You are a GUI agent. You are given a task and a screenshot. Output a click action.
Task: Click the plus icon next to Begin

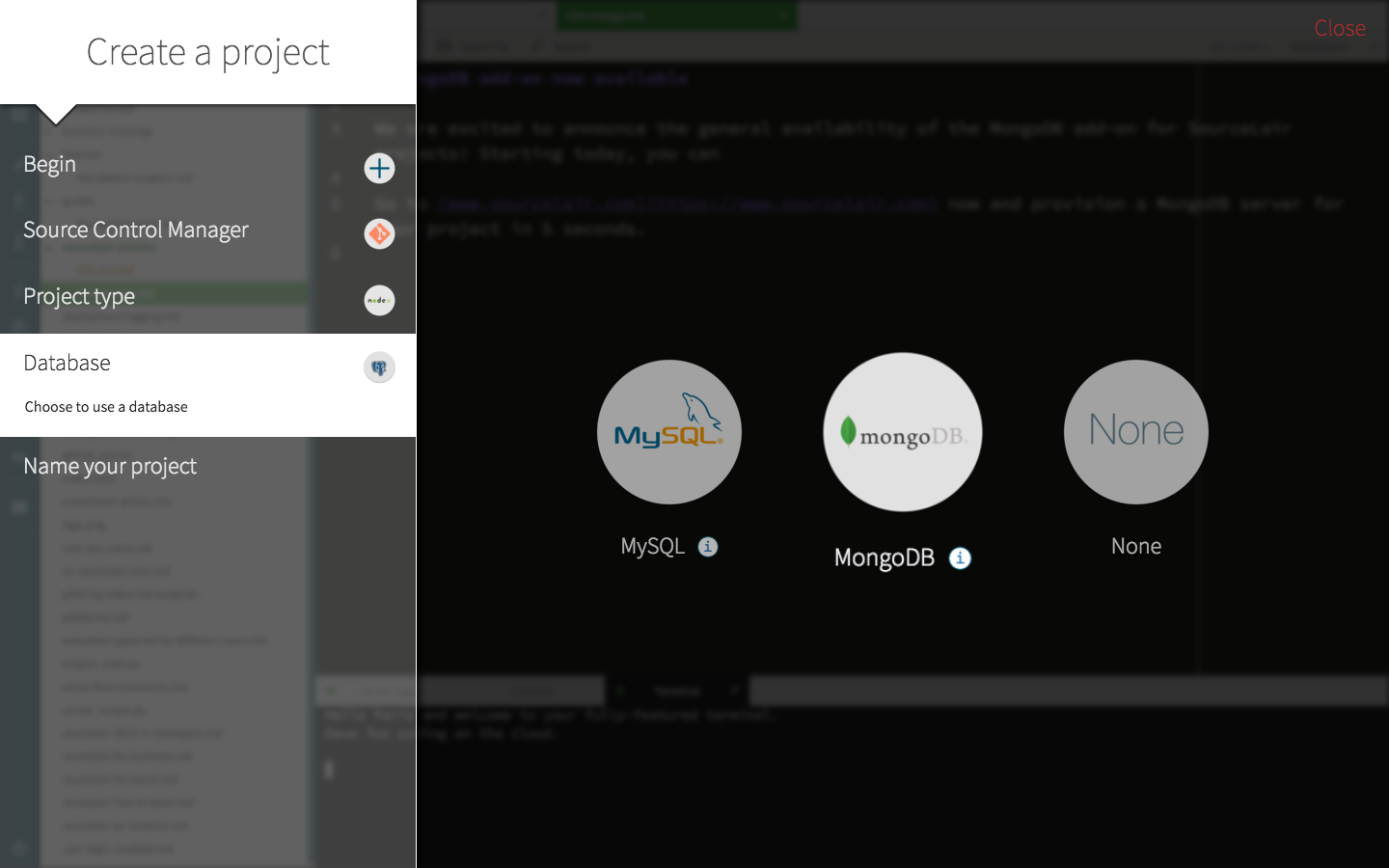[379, 168]
